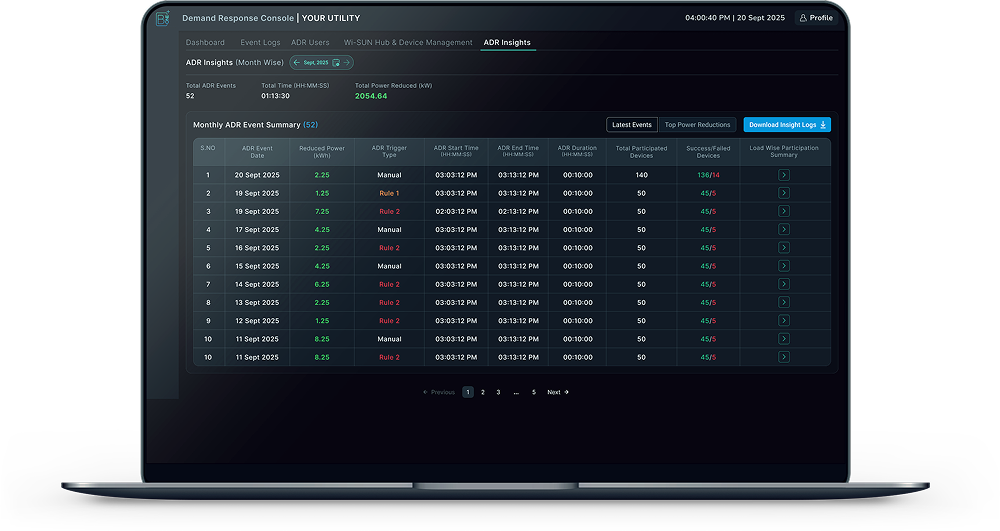
Task: Open summary arrow for 11 Sept Manual row
Action: click(784, 338)
